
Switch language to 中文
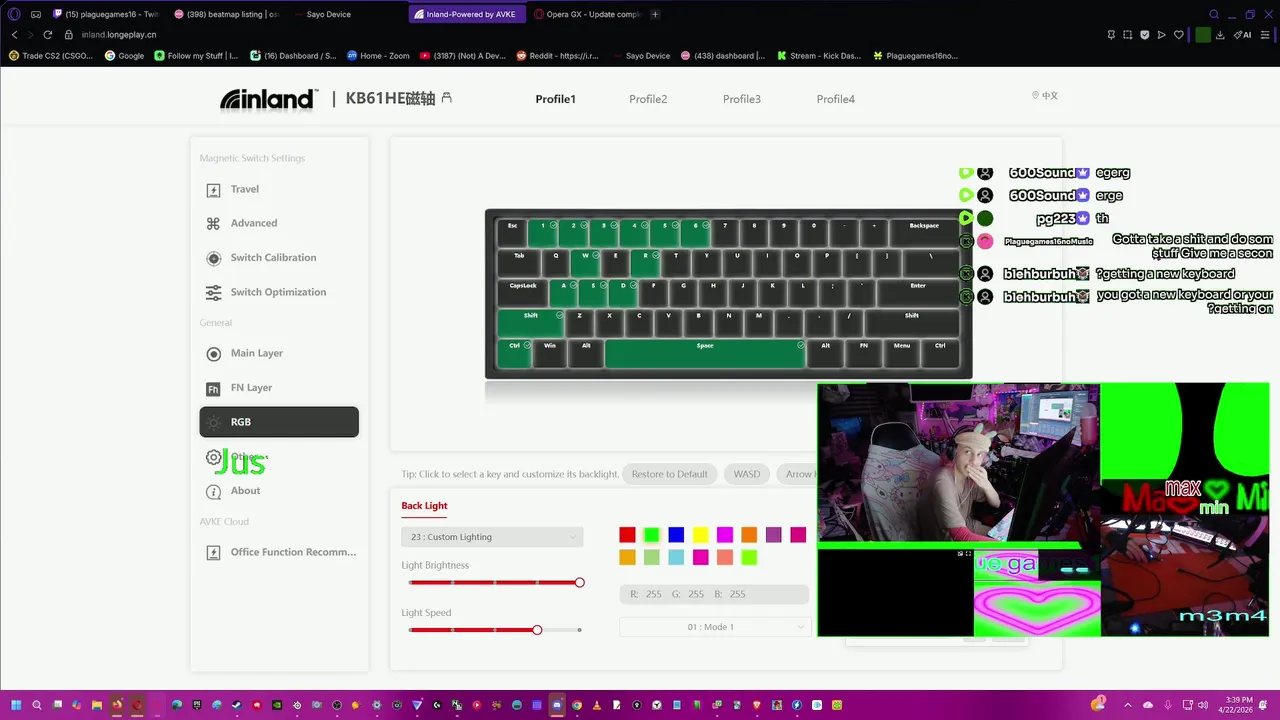tap(1050, 96)
